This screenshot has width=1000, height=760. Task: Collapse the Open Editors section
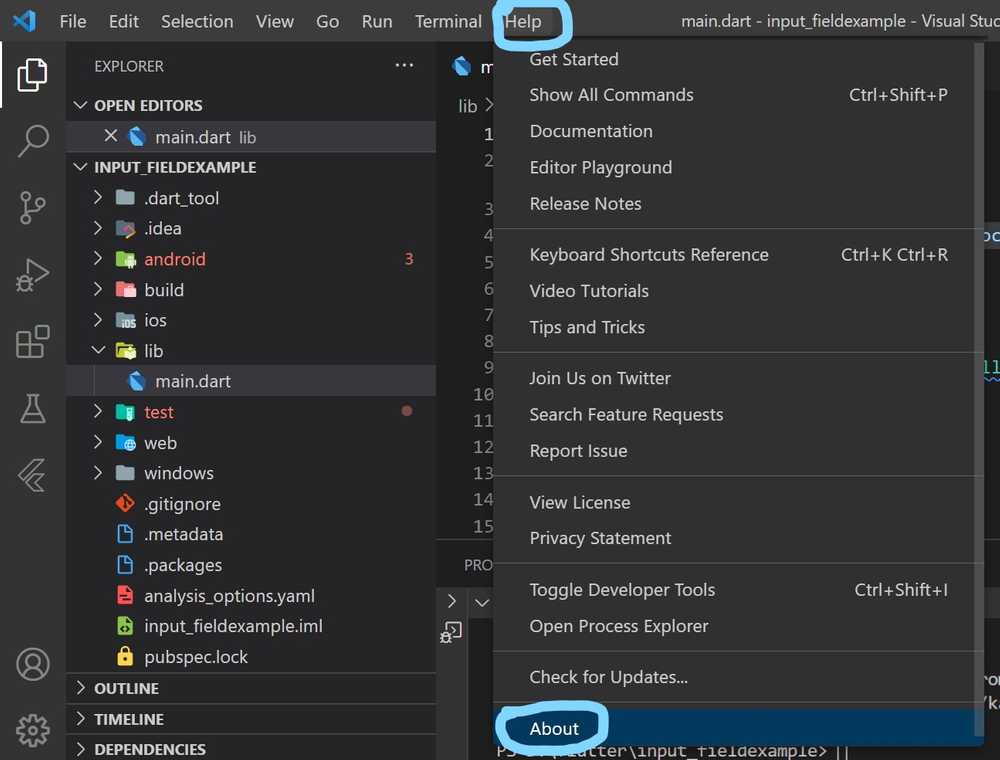coord(80,105)
